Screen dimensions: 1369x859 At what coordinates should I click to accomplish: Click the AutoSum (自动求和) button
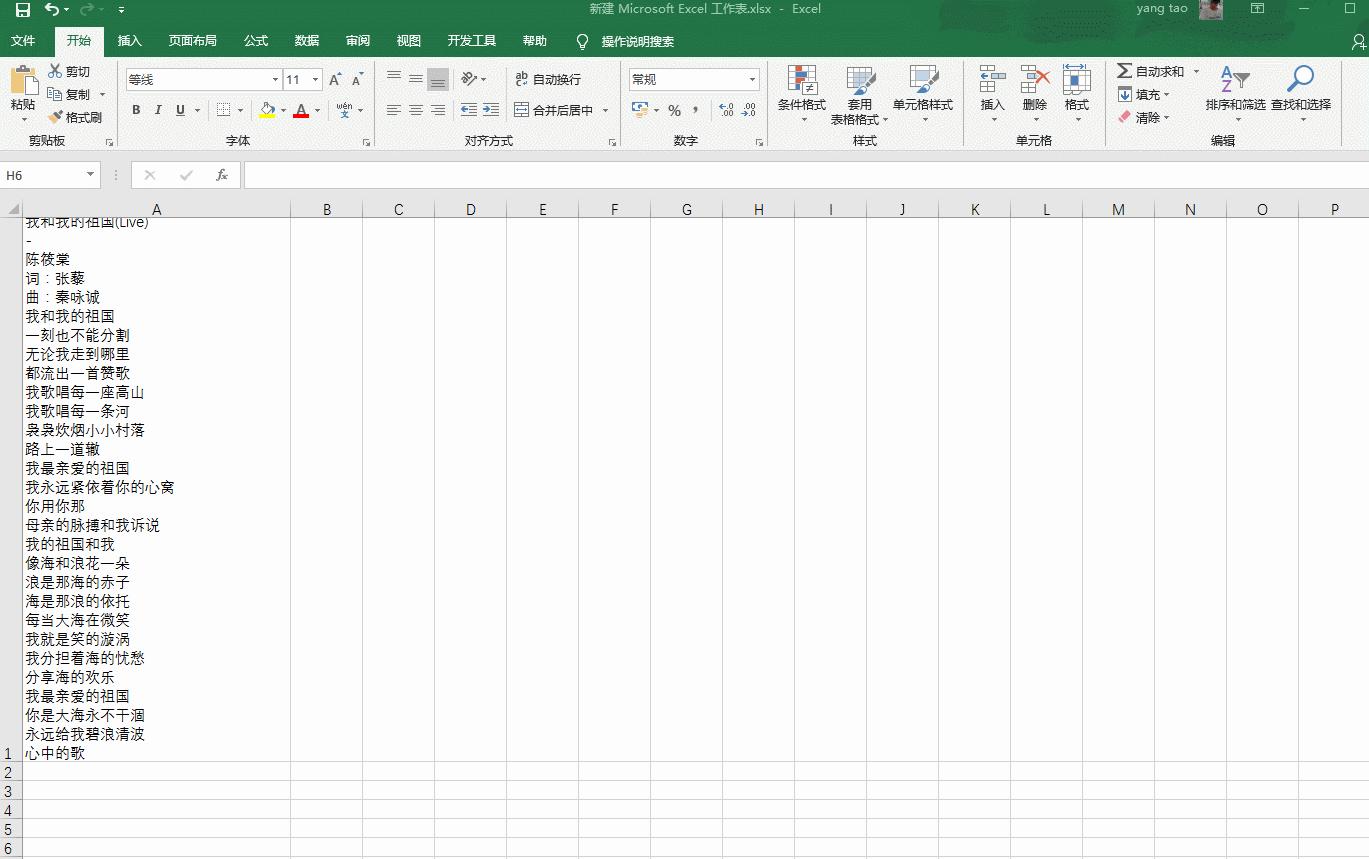pyautogui.click(x=1150, y=71)
